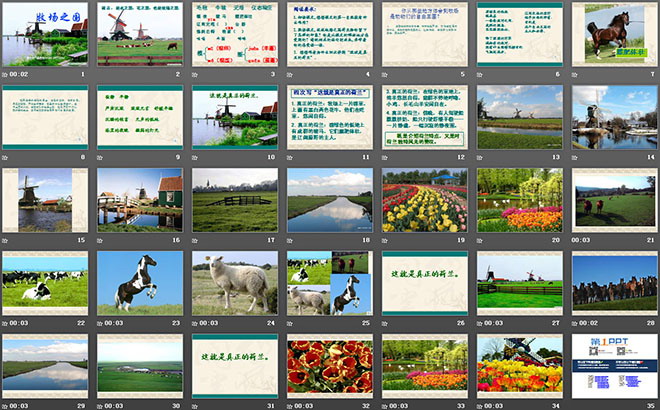Click the transition star icon below slide 28

click(578, 323)
